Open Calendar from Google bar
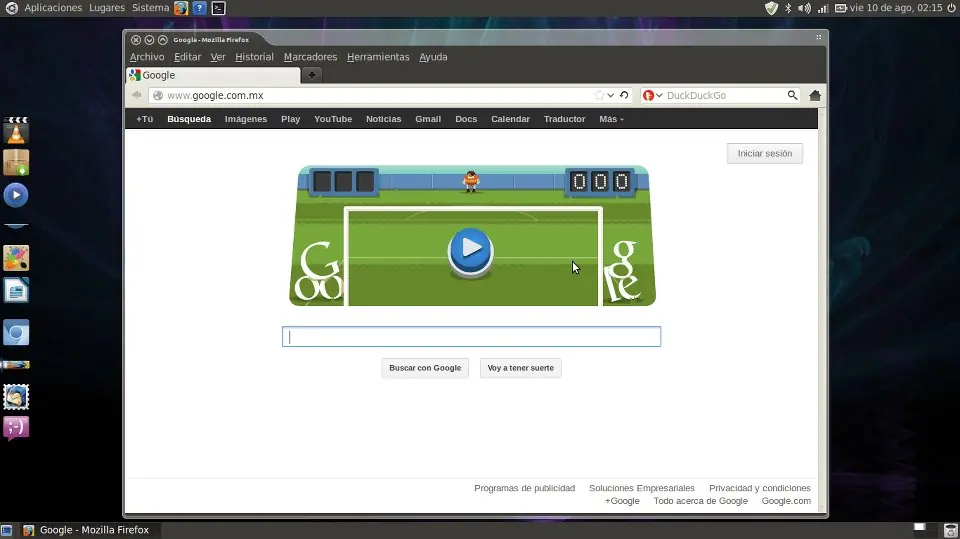The height and width of the screenshot is (539, 960). point(510,119)
